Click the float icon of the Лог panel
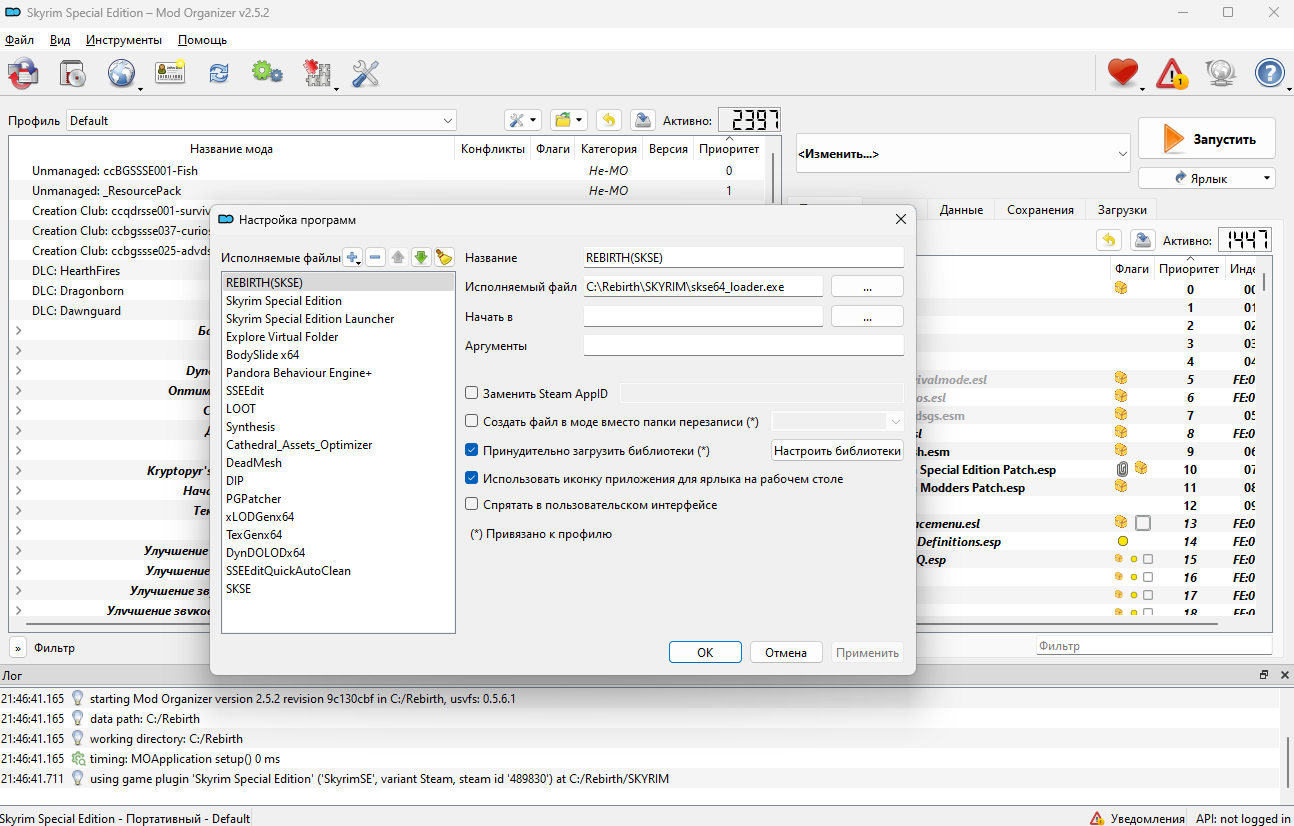 point(1264,675)
